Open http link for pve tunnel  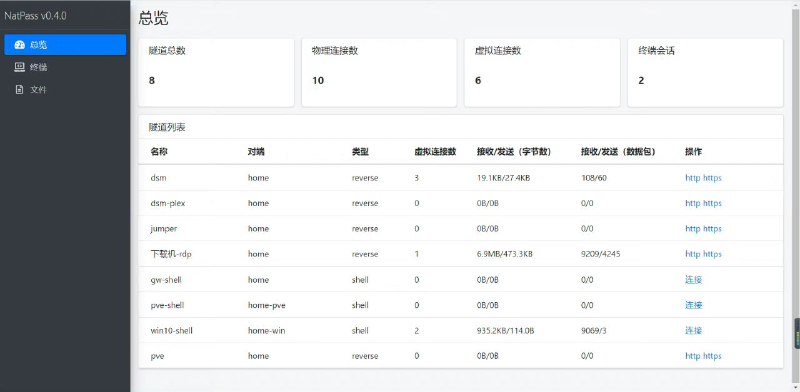pyautogui.click(x=692, y=356)
